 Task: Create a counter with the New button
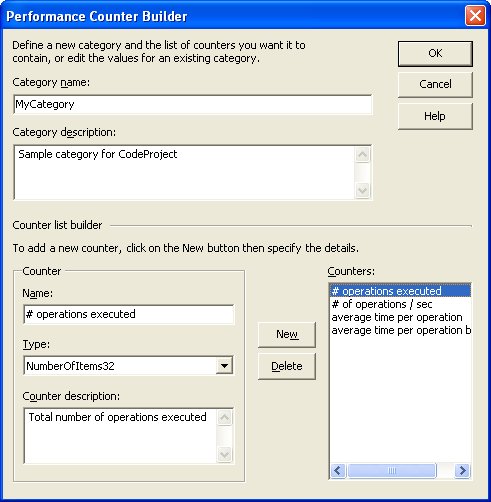tap(287, 335)
